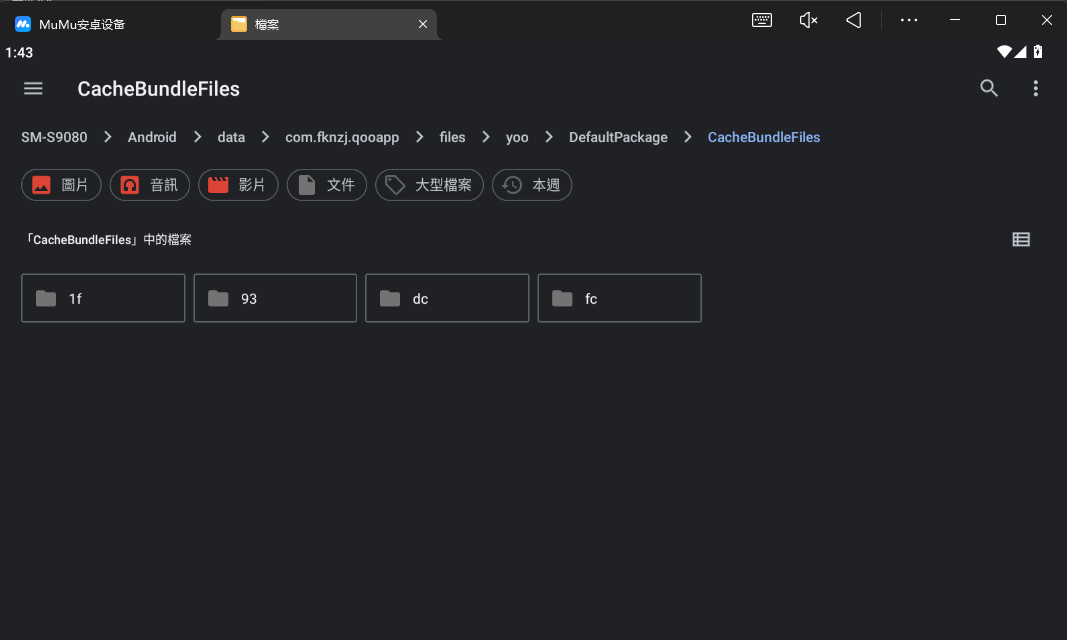The image size is (1067, 640).
Task: Filter by 大型檔案 large files chip
Action: [x=429, y=185]
